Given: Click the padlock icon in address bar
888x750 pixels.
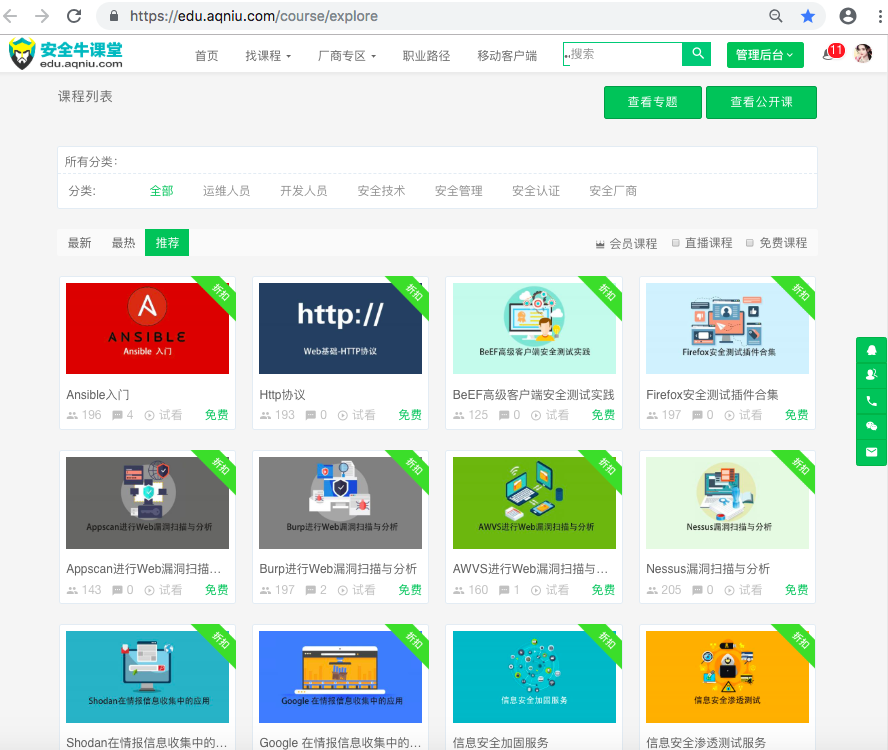Looking at the screenshot, I should click(114, 16).
